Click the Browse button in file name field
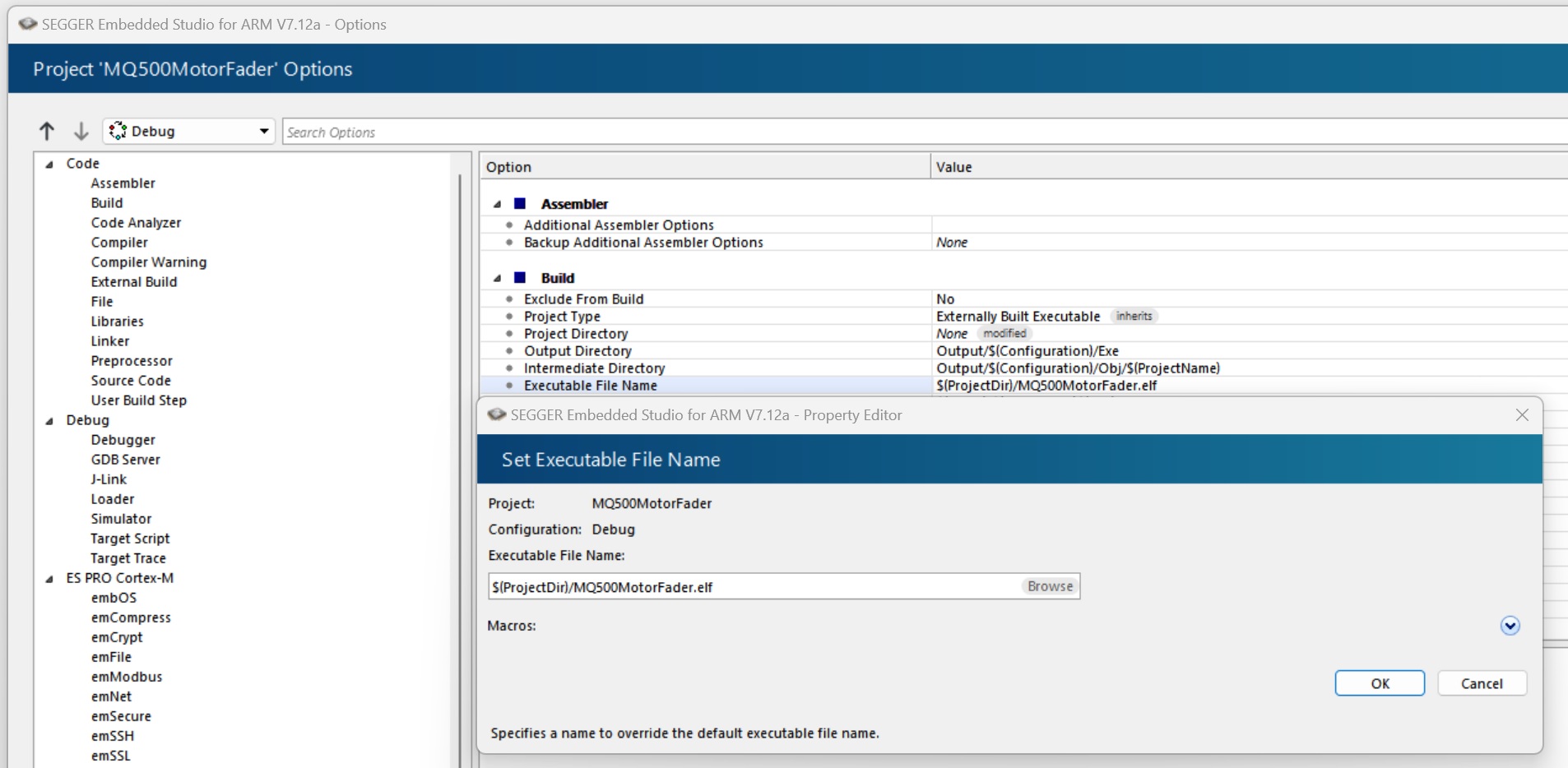Viewport: 1568px width, 768px height. coord(1050,586)
